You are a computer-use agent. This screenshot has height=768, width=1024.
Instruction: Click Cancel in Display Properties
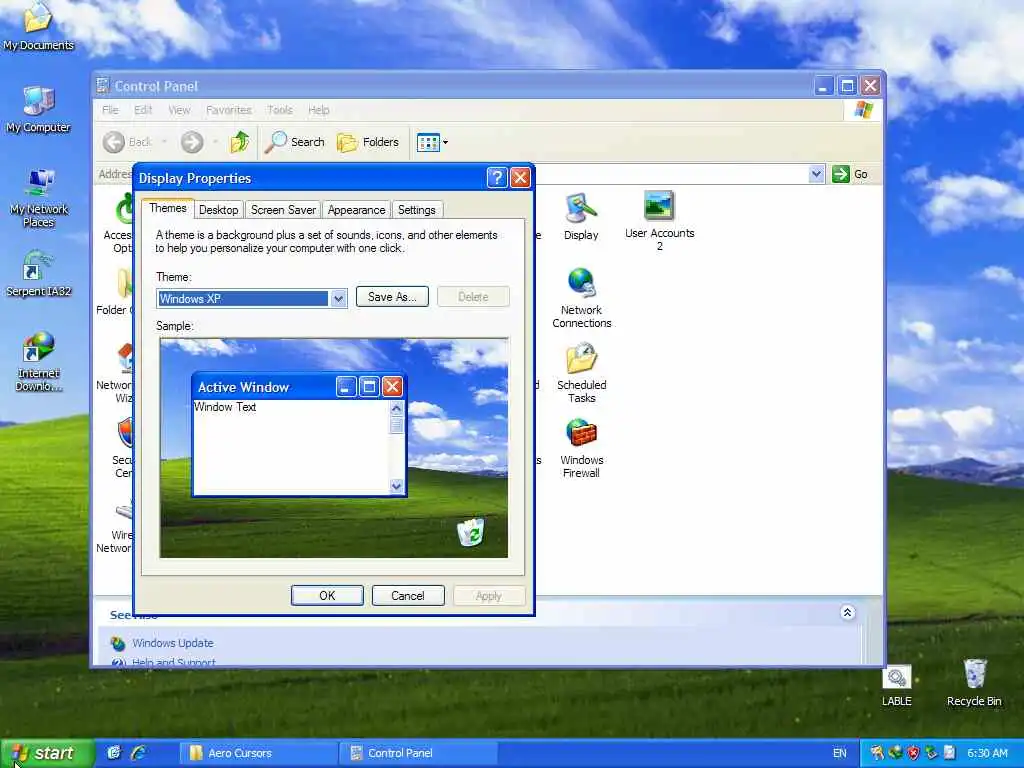click(408, 596)
